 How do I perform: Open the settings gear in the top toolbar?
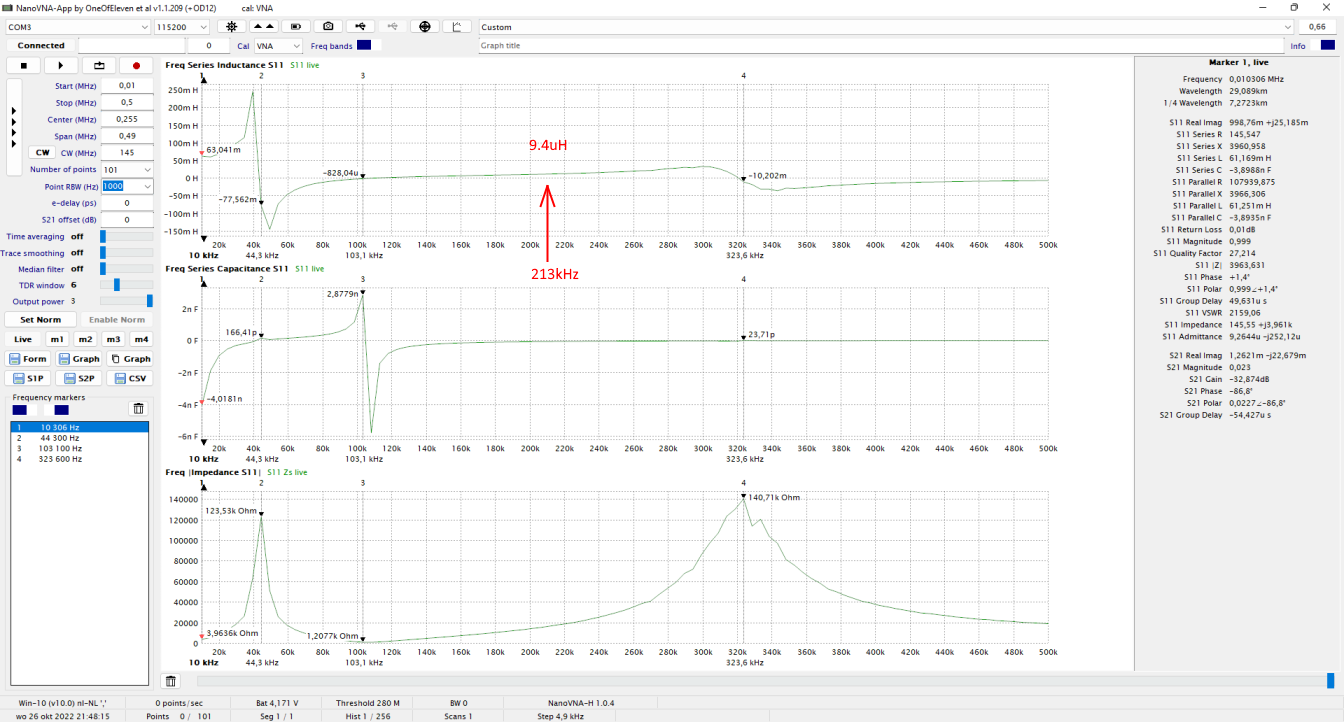coord(232,27)
